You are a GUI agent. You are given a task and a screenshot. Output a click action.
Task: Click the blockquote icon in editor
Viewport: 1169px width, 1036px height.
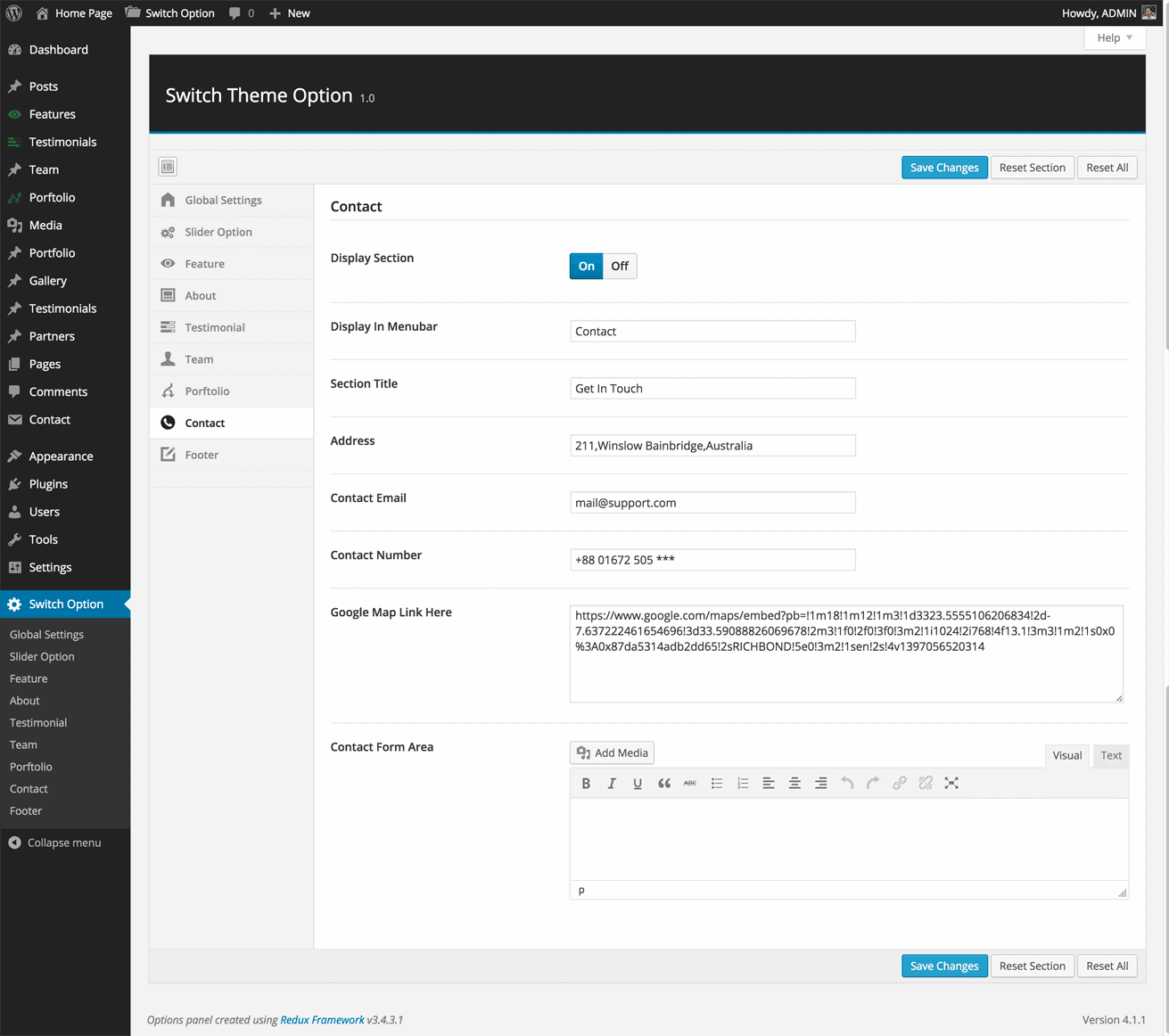pos(664,783)
